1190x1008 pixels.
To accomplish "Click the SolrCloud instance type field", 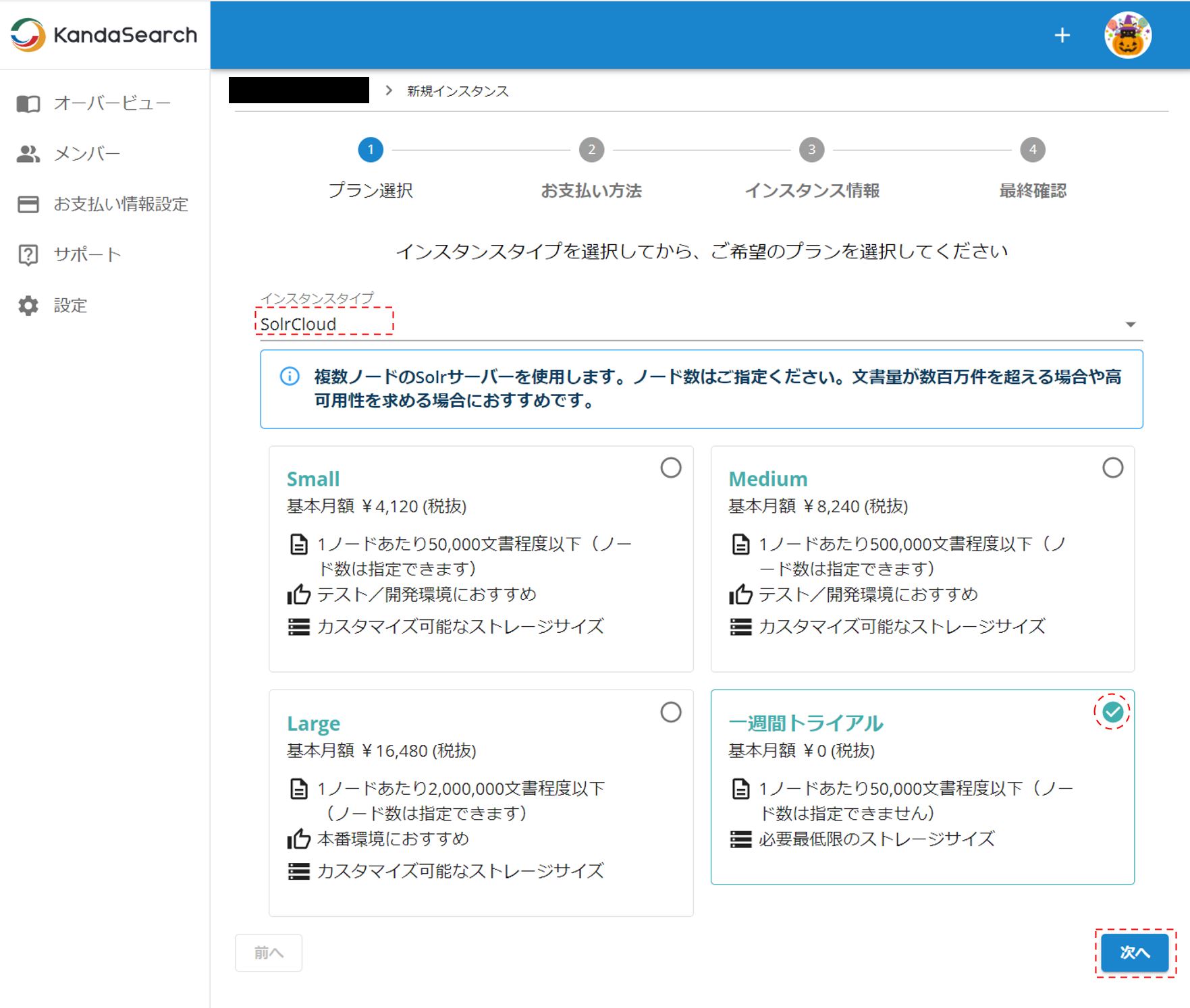I will (x=701, y=324).
